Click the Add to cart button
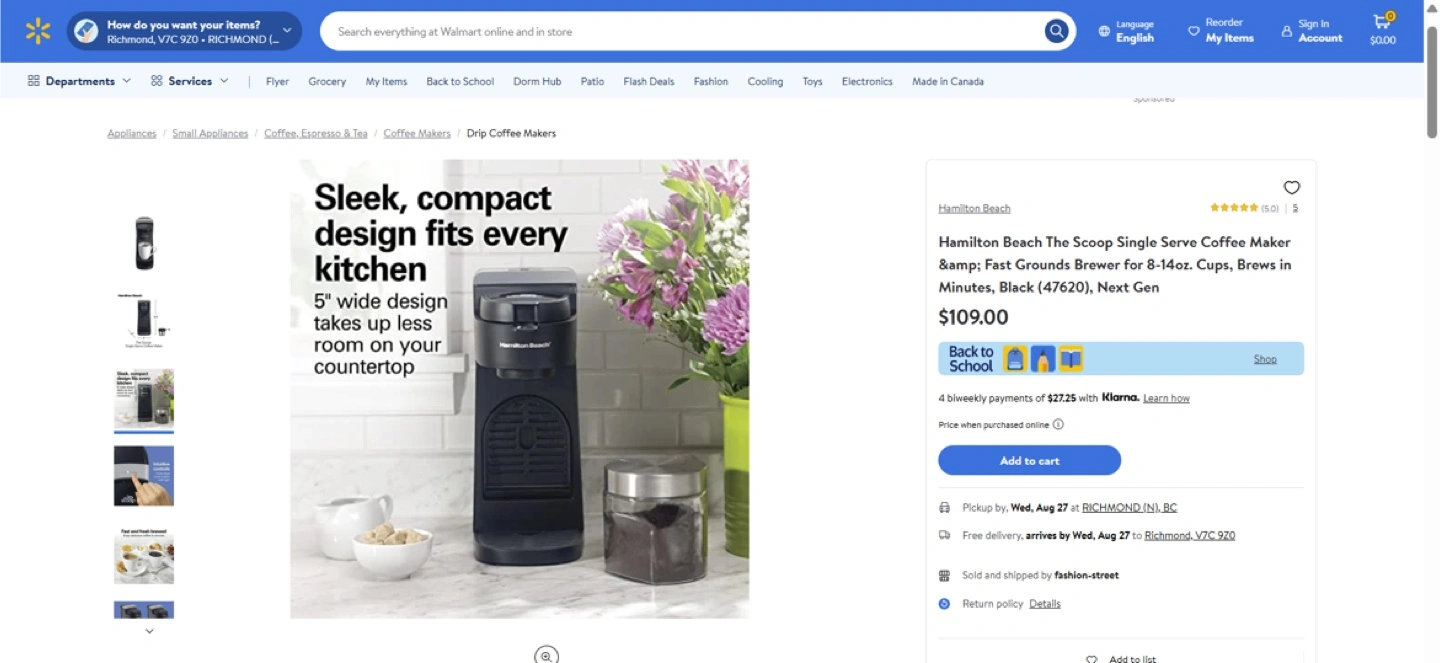Viewport: 1440px width, 663px height. coord(1029,460)
